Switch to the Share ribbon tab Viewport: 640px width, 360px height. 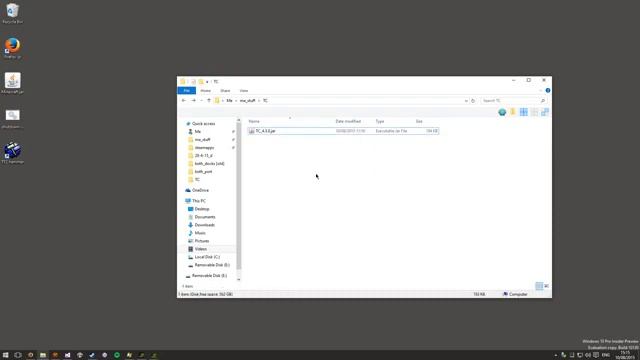(225, 91)
